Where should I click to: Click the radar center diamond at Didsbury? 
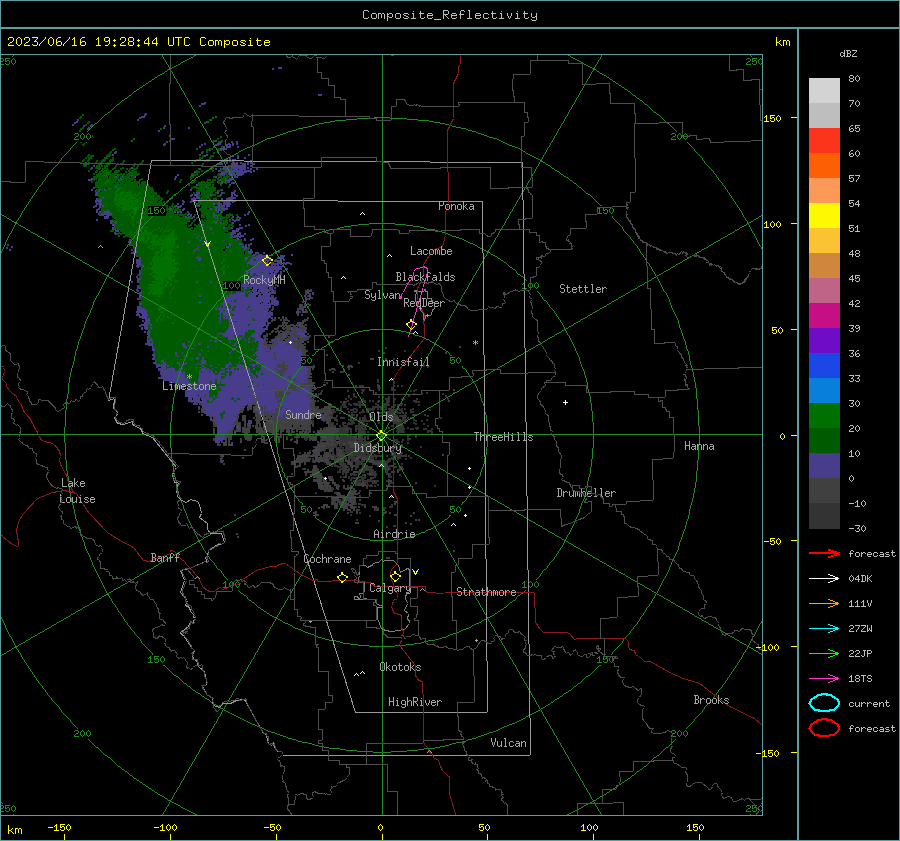pos(381,435)
